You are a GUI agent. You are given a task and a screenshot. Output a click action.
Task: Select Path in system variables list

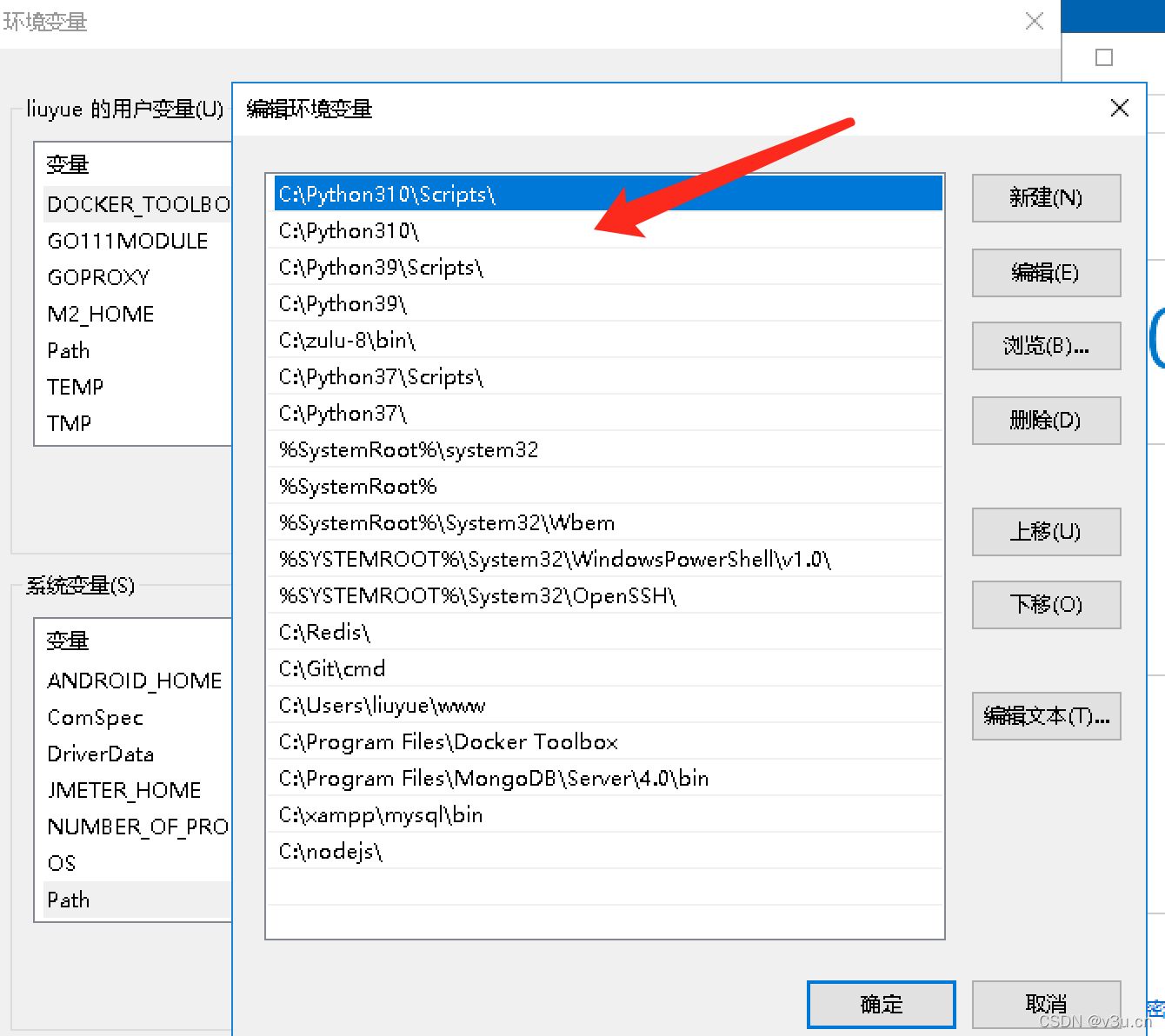pos(137,900)
